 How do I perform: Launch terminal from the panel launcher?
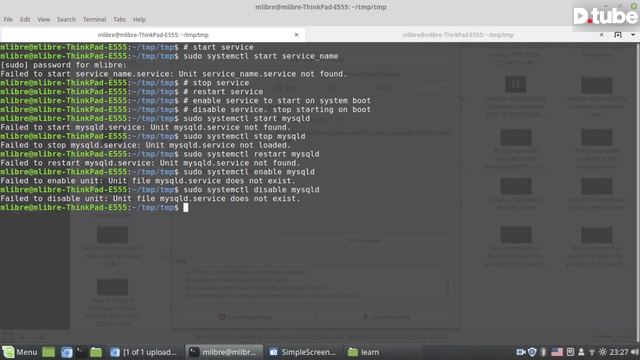pos(81,352)
